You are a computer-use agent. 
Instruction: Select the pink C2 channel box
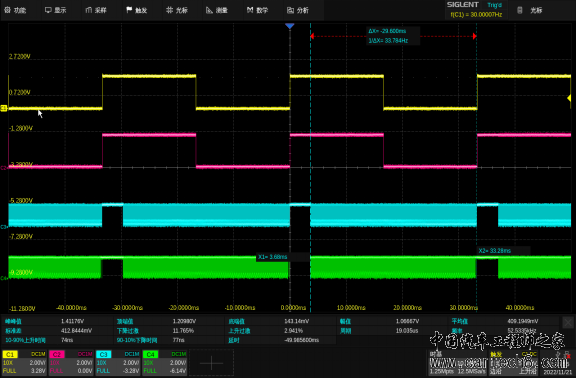(x=71, y=363)
